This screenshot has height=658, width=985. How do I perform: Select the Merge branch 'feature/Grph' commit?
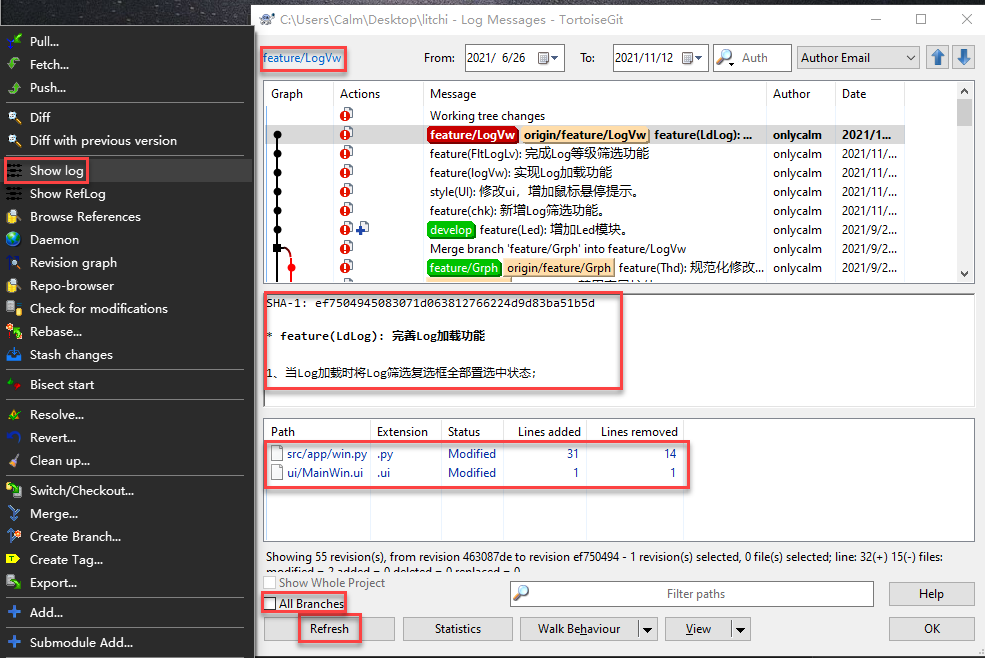584,249
